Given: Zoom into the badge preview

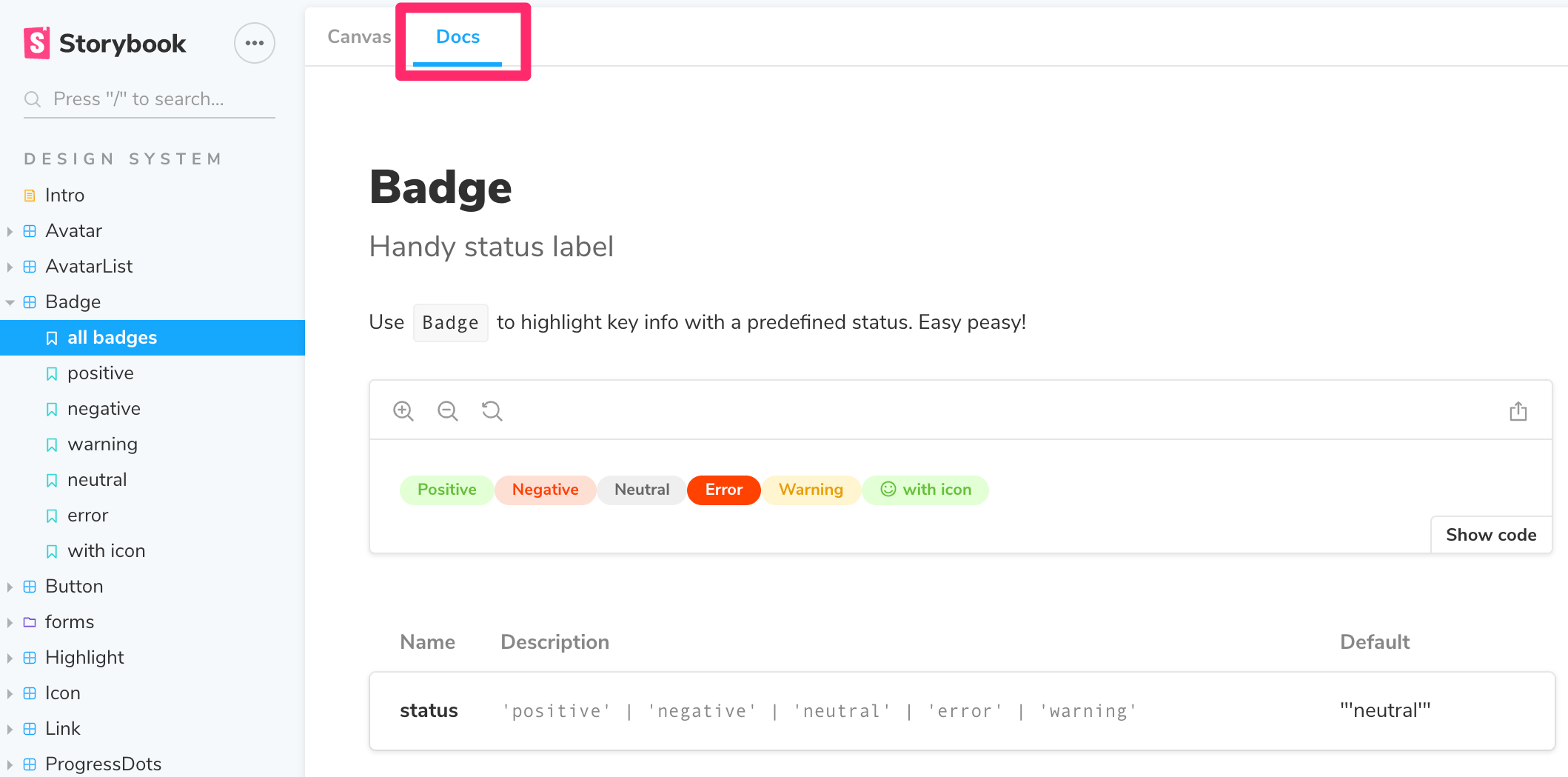Looking at the screenshot, I should 403,410.
